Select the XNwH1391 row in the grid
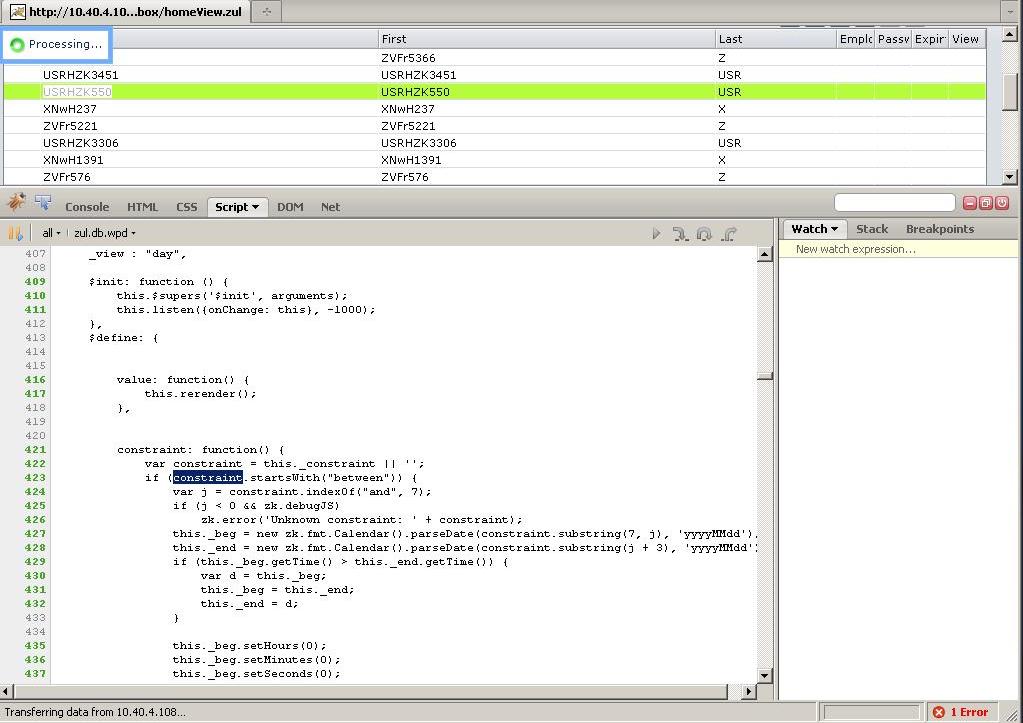This screenshot has height=723, width=1023. click(495, 160)
